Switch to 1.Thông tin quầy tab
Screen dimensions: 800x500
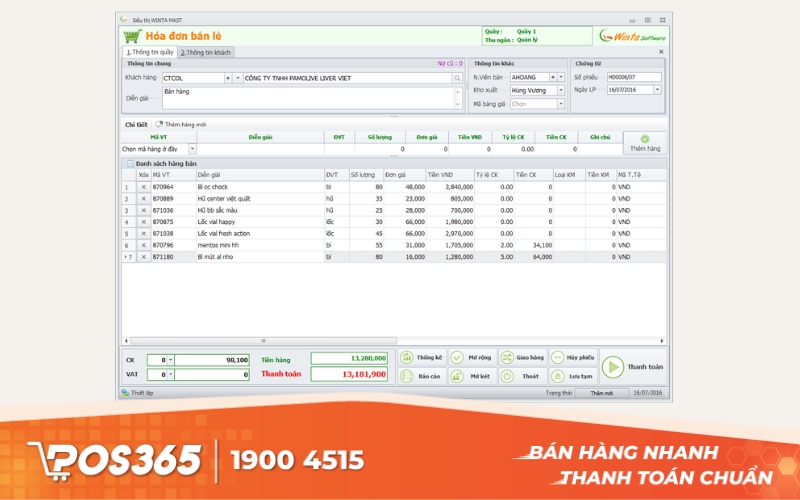click(150, 52)
